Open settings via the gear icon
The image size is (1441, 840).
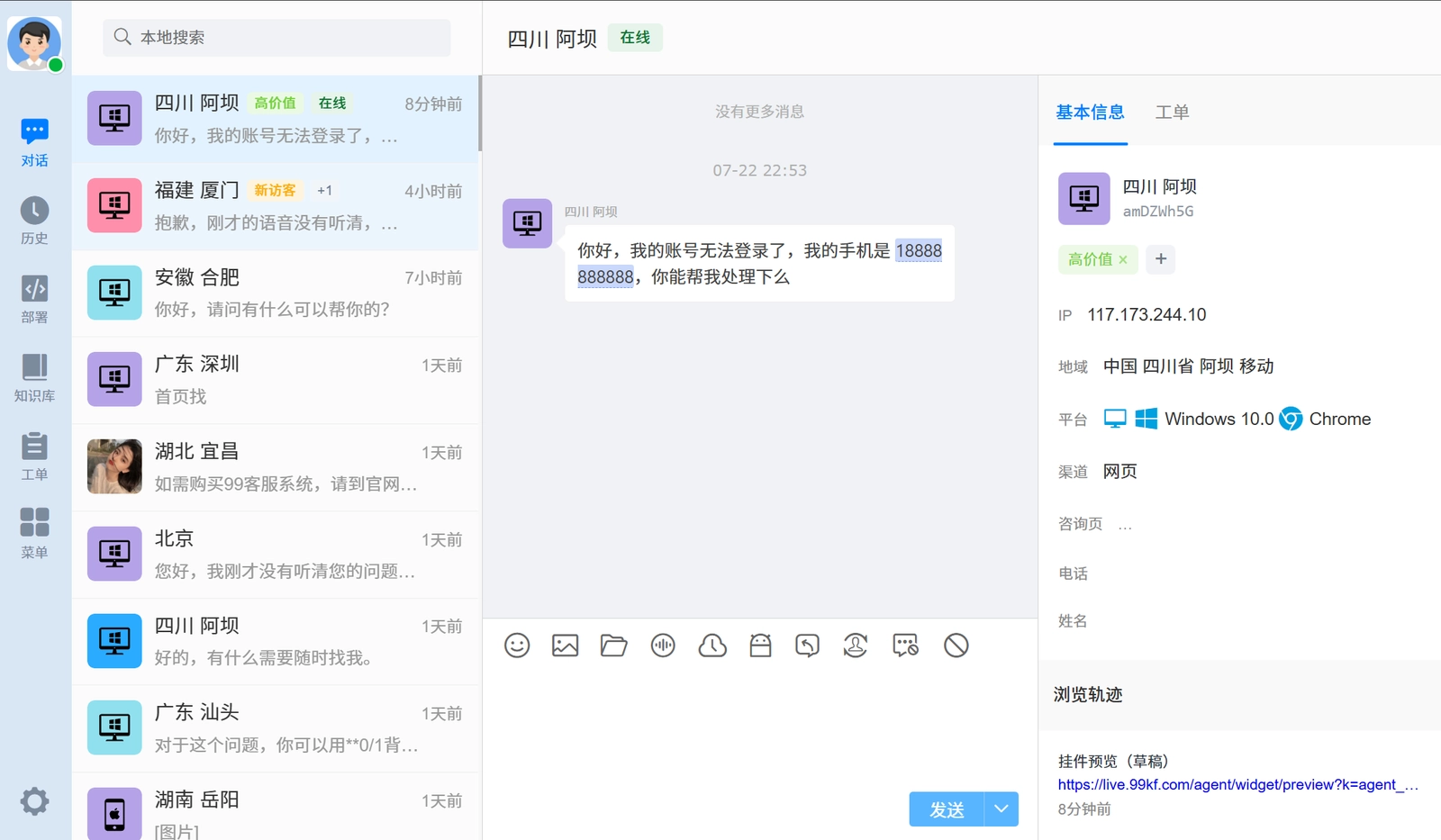[x=34, y=800]
